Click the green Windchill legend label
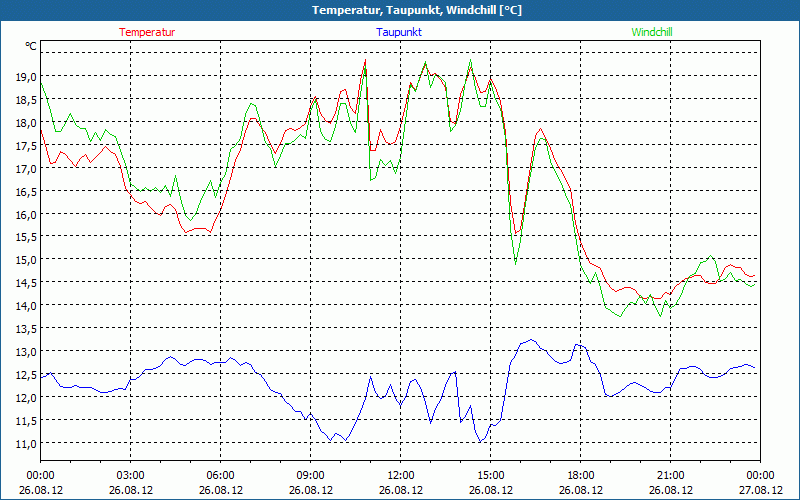 coord(652,32)
